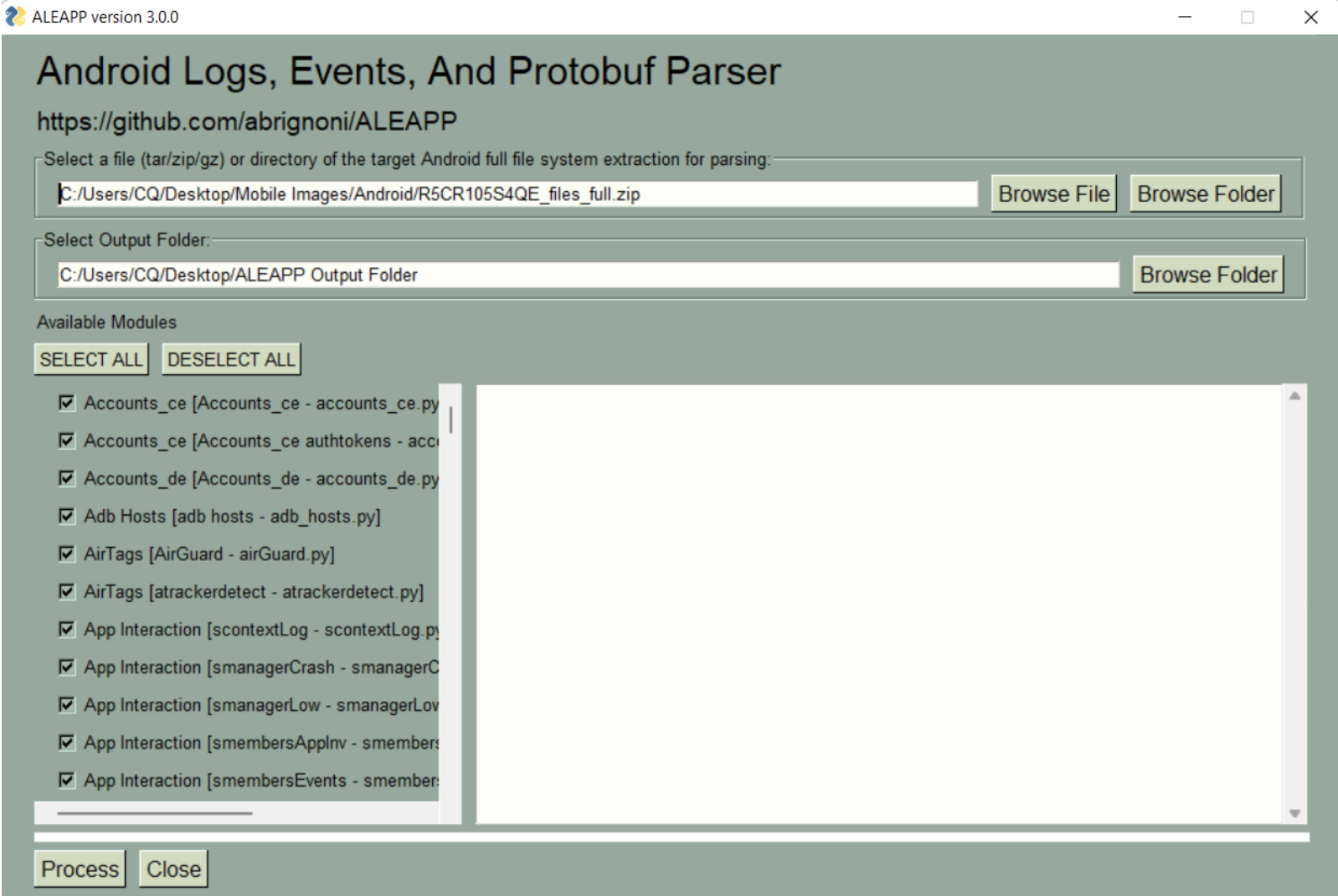Toggle App Interaction smanagerLow checkbox

[67, 704]
